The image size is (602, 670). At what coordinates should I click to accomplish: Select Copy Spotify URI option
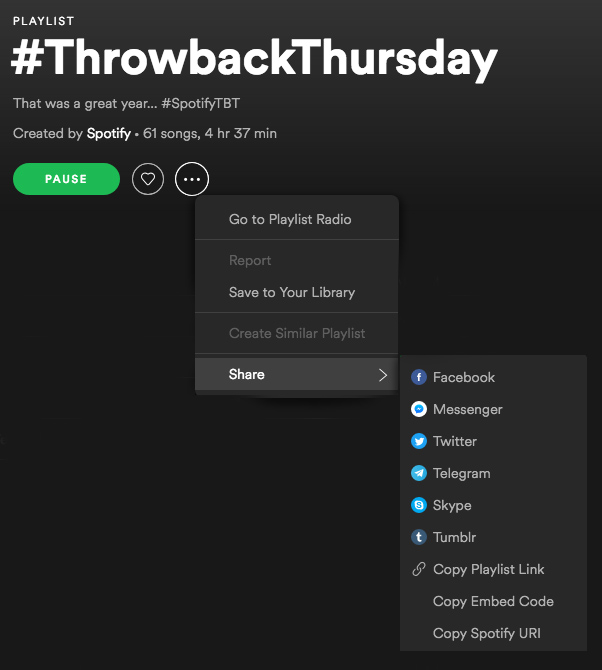pyautogui.click(x=487, y=634)
